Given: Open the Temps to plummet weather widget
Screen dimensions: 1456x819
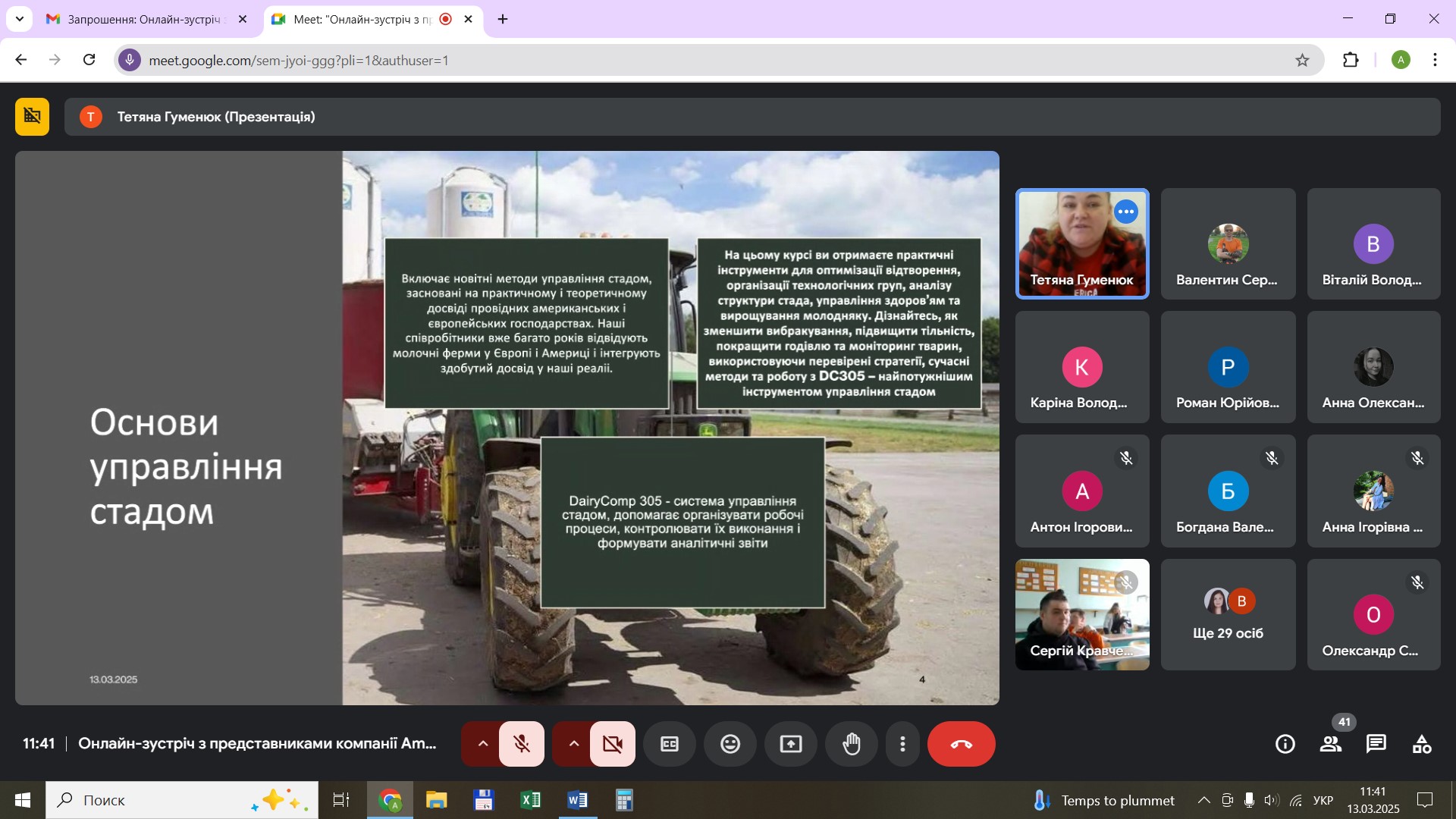Looking at the screenshot, I should pos(1104,800).
